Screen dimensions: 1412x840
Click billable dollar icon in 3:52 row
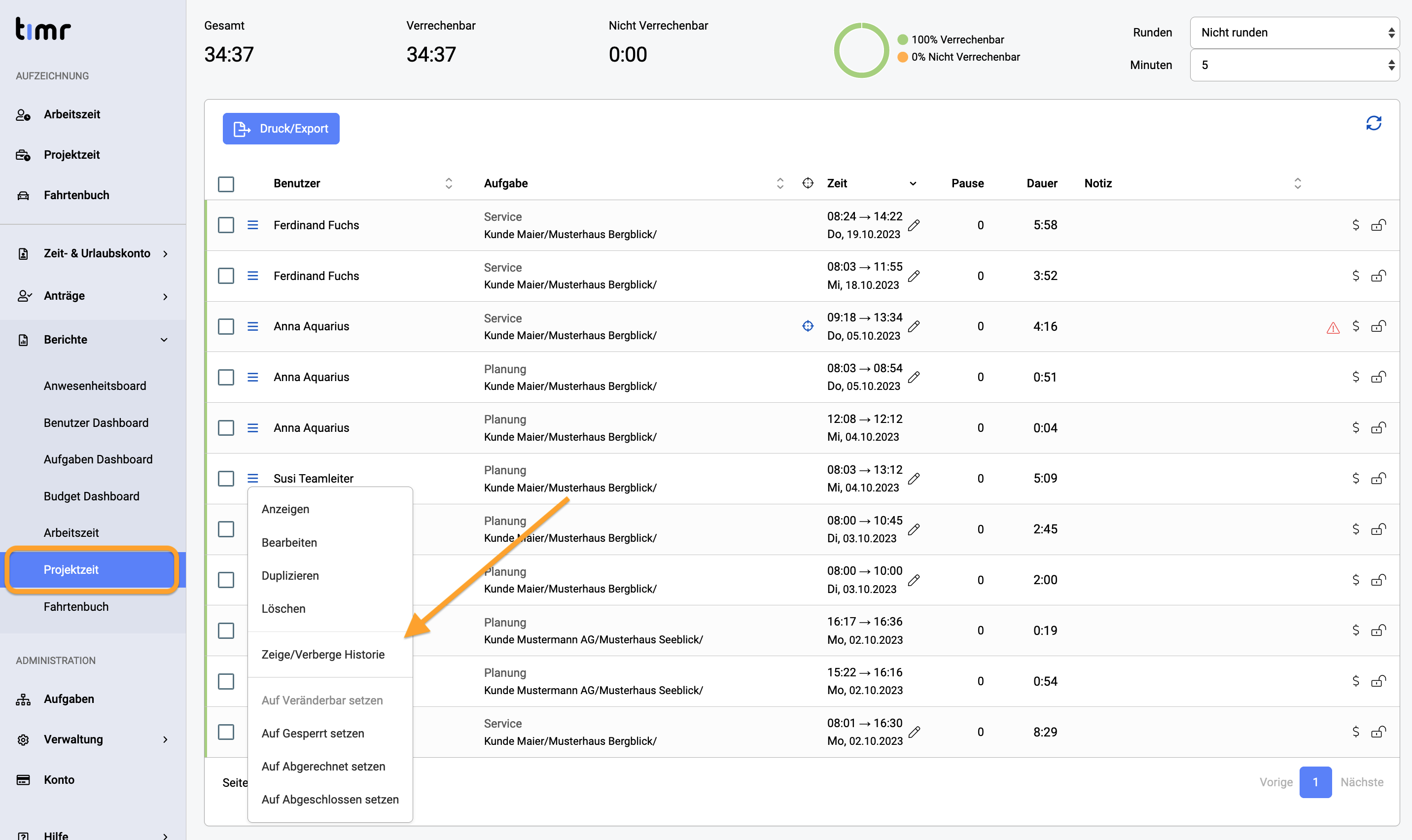coord(1355,276)
